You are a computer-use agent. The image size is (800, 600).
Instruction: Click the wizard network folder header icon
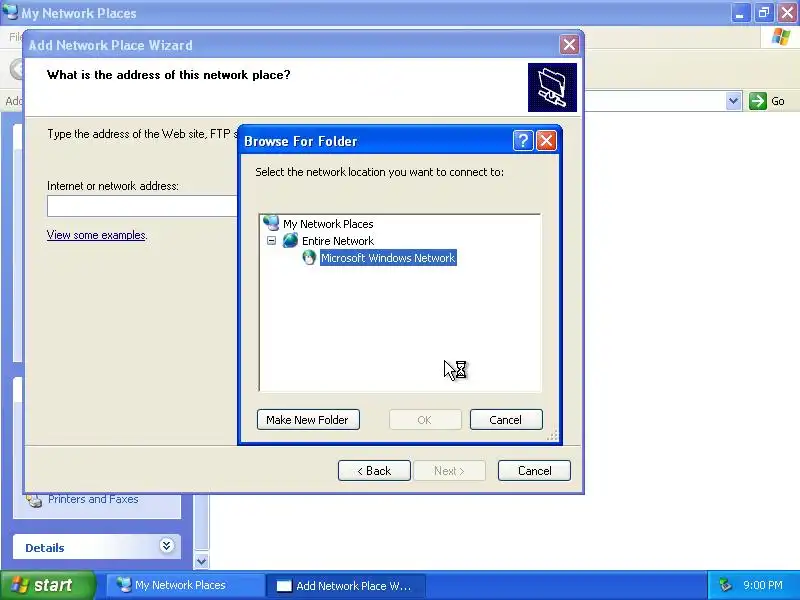[x=552, y=87]
